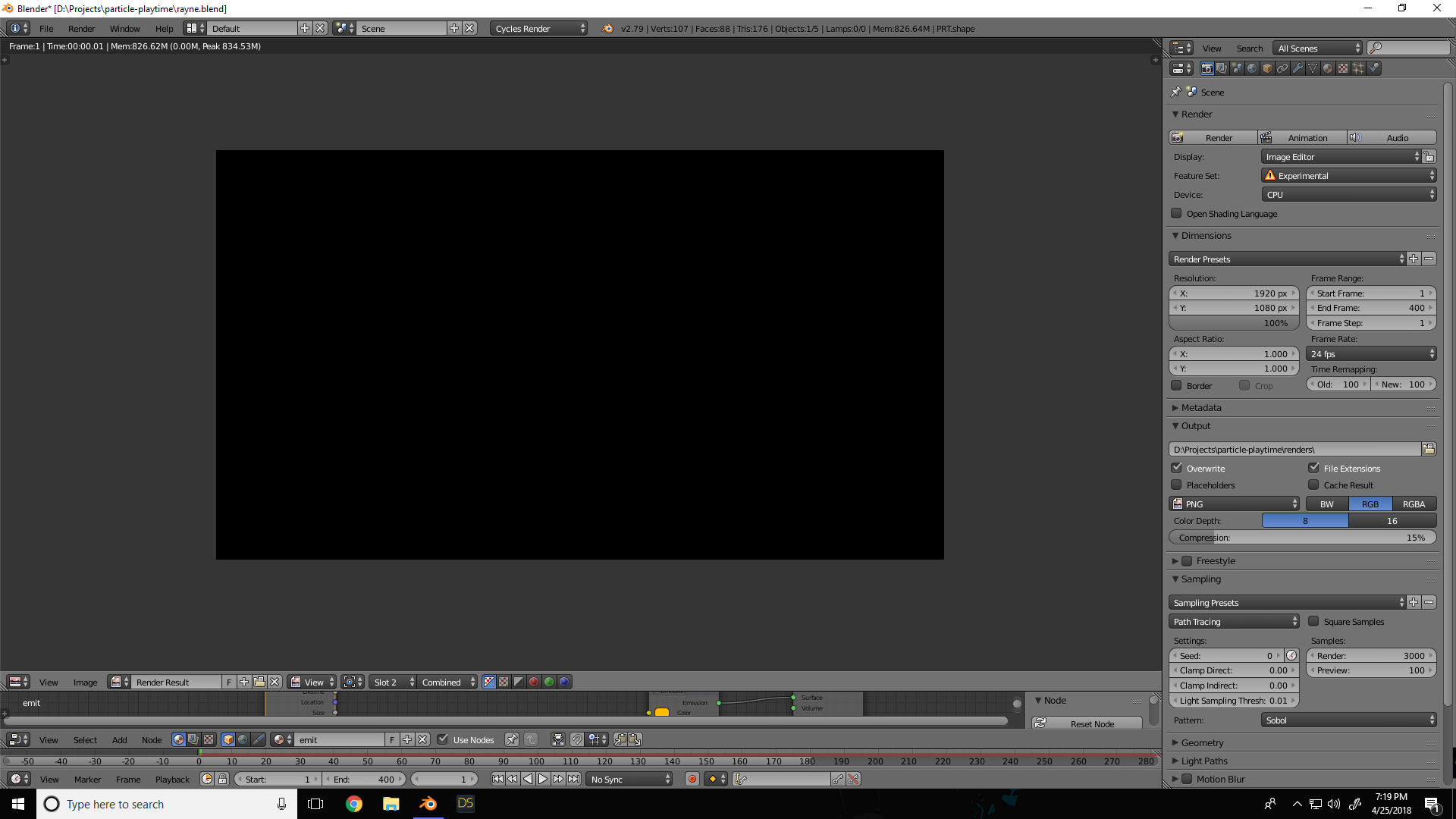Open the Physics properties tab
The height and width of the screenshot is (819, 1456).
point(1373,68)
